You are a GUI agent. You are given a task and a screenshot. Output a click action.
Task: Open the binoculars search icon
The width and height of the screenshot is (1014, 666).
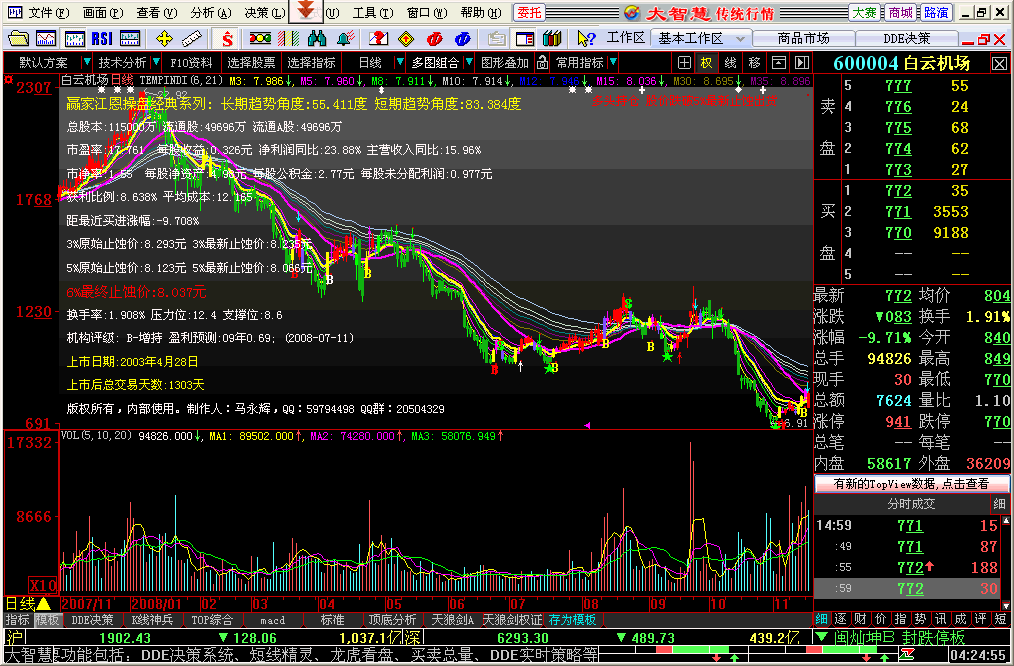[317, 38]
